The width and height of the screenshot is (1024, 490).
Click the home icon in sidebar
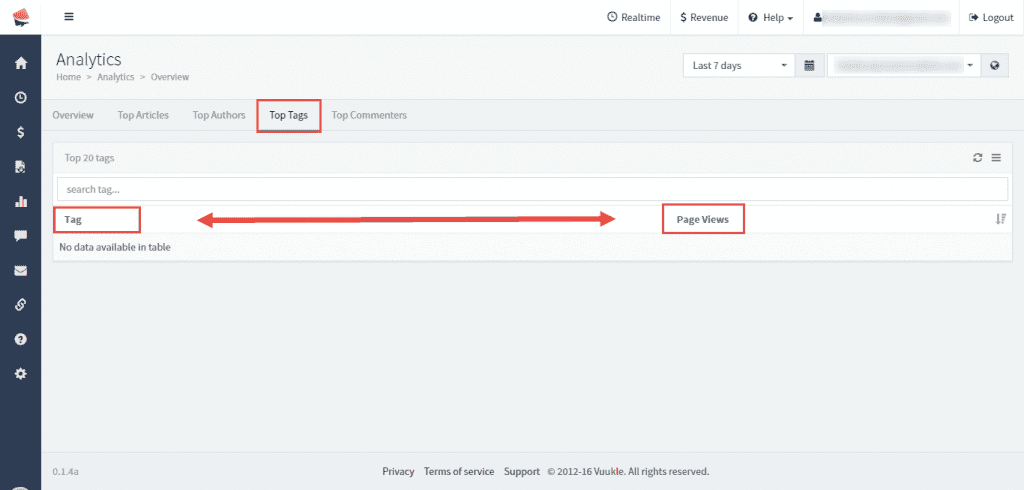pyautogui.click(x=20, y=63)
